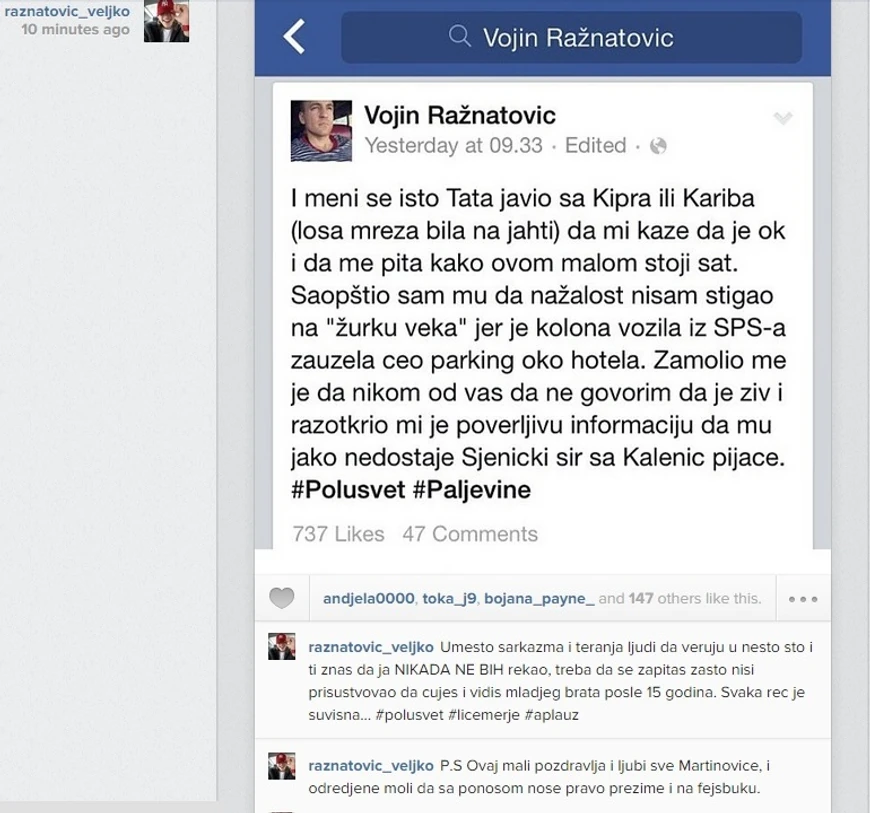Open the 47 Comments link

point(470,534)
